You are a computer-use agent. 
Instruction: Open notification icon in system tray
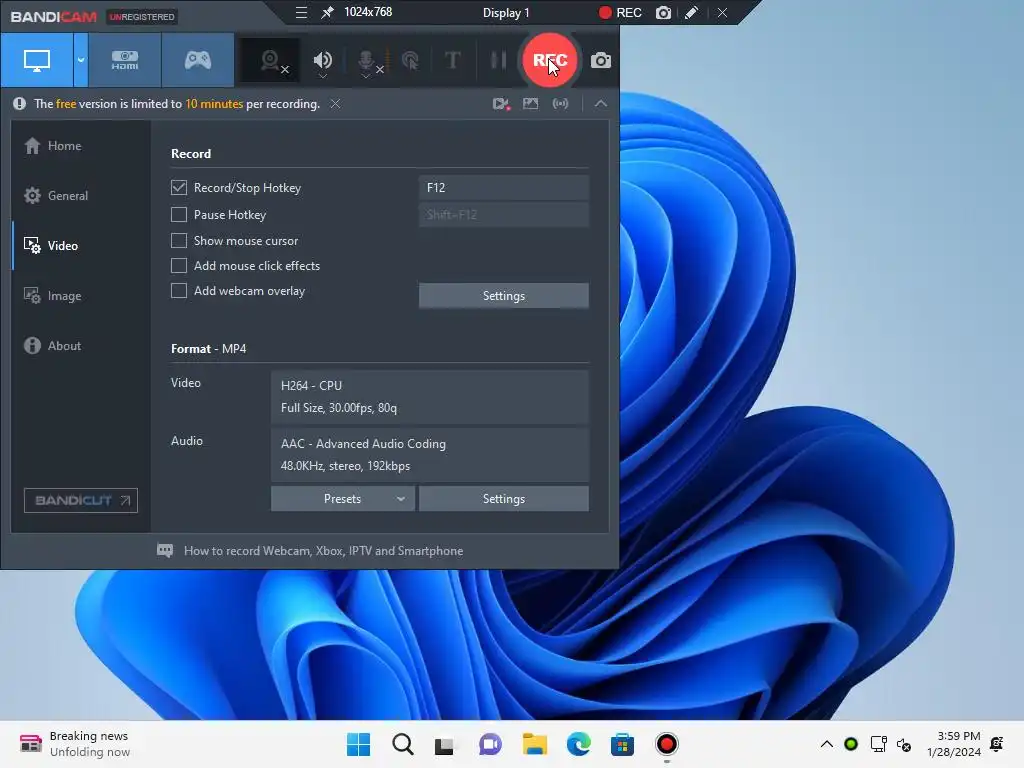pyautogui.click(x=997, y=744)
